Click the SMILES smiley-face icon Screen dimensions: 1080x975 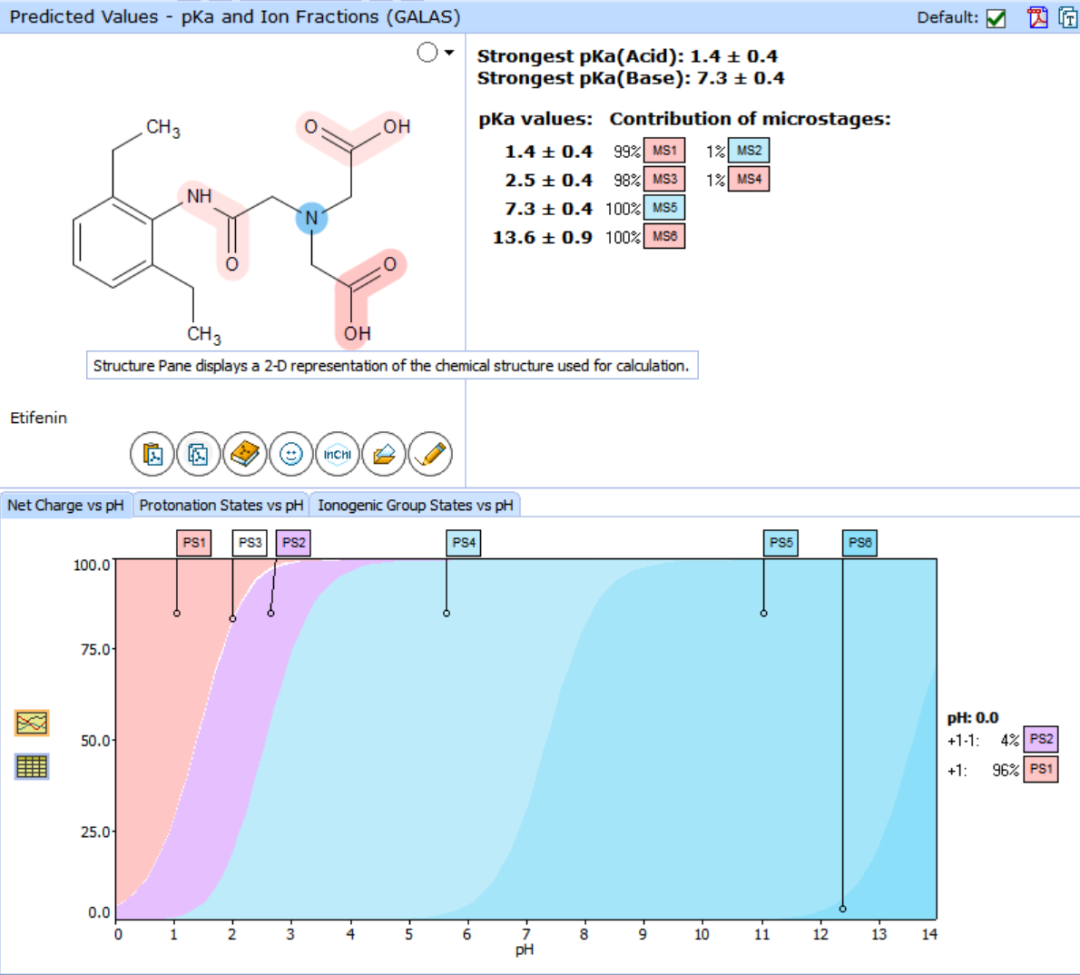[x=291, y=454]
